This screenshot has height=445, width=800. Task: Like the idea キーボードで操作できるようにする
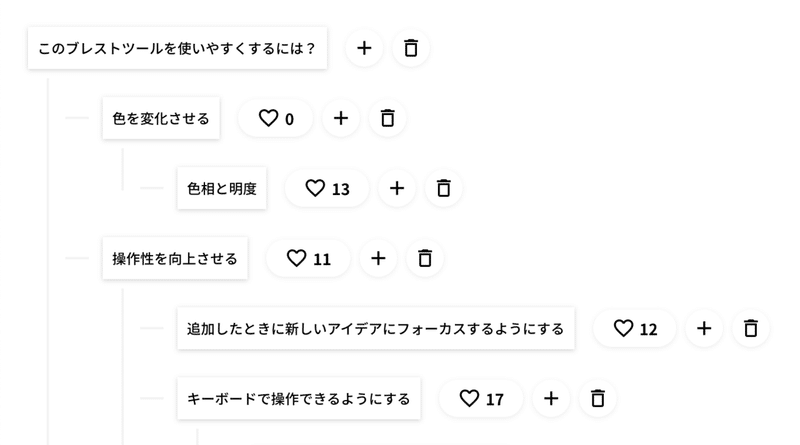click(x=481, y=398)
